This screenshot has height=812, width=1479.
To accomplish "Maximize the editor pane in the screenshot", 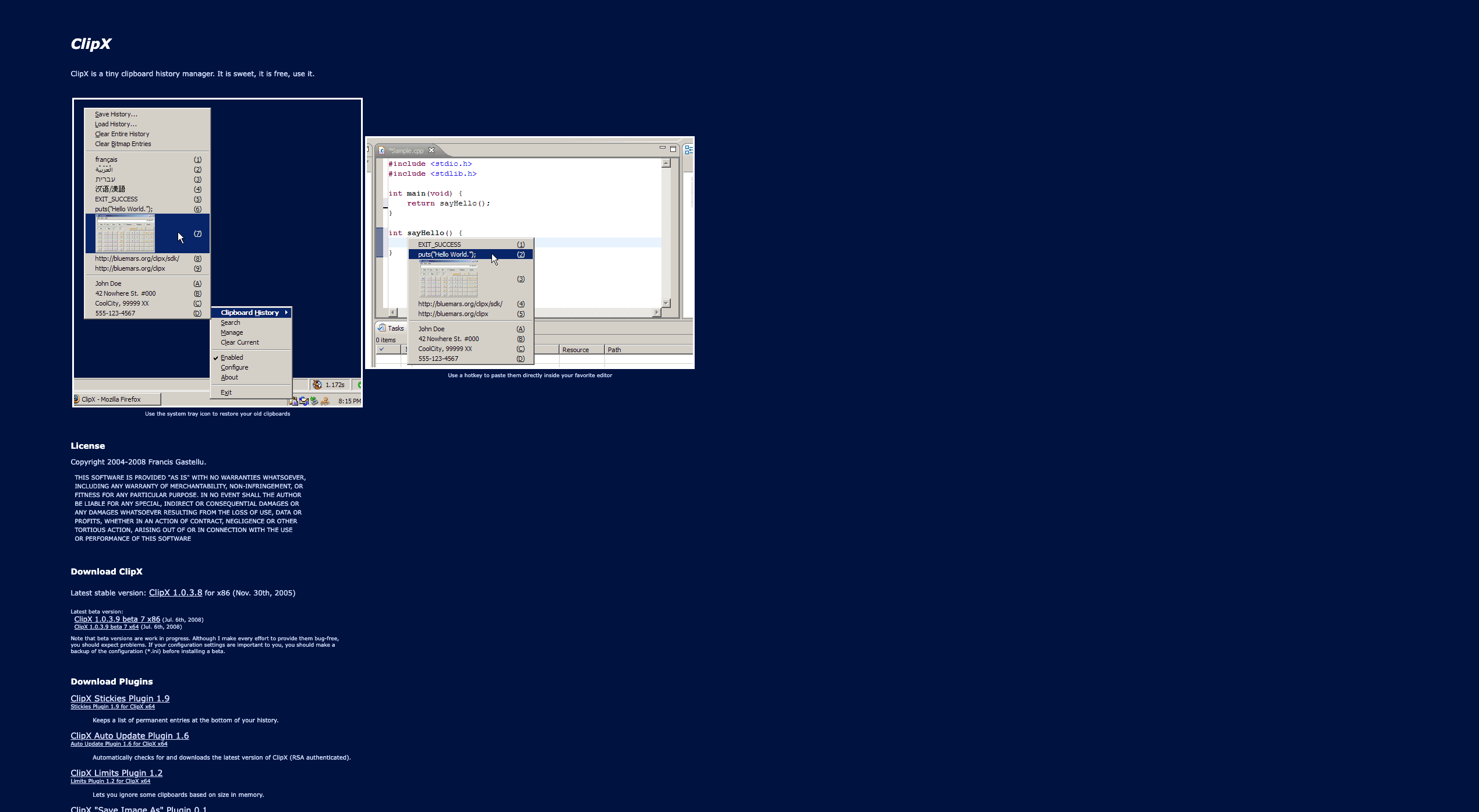I will click(673, 149).
